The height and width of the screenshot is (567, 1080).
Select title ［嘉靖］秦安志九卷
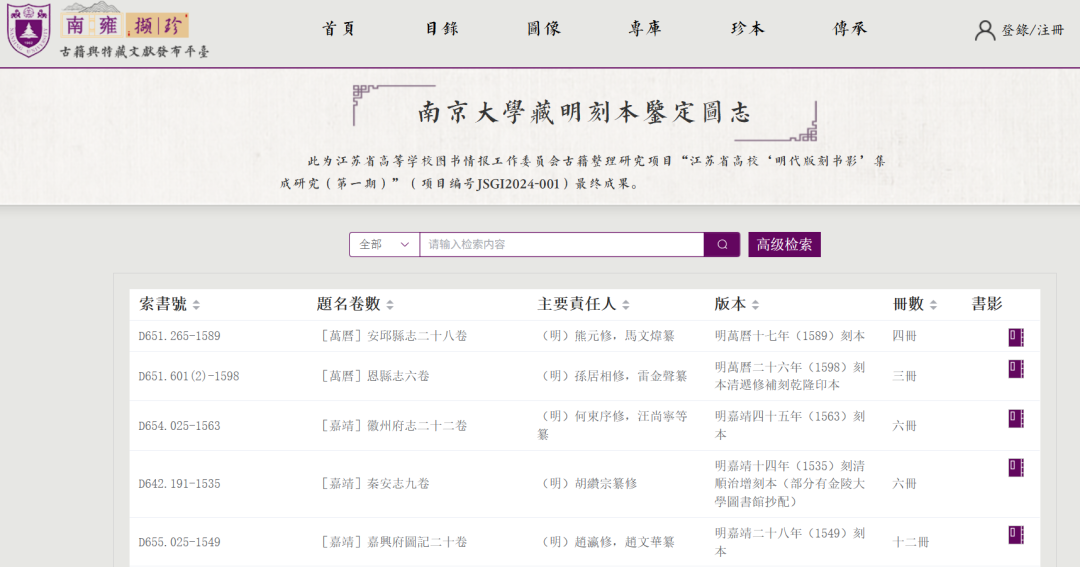coord(373,484)
